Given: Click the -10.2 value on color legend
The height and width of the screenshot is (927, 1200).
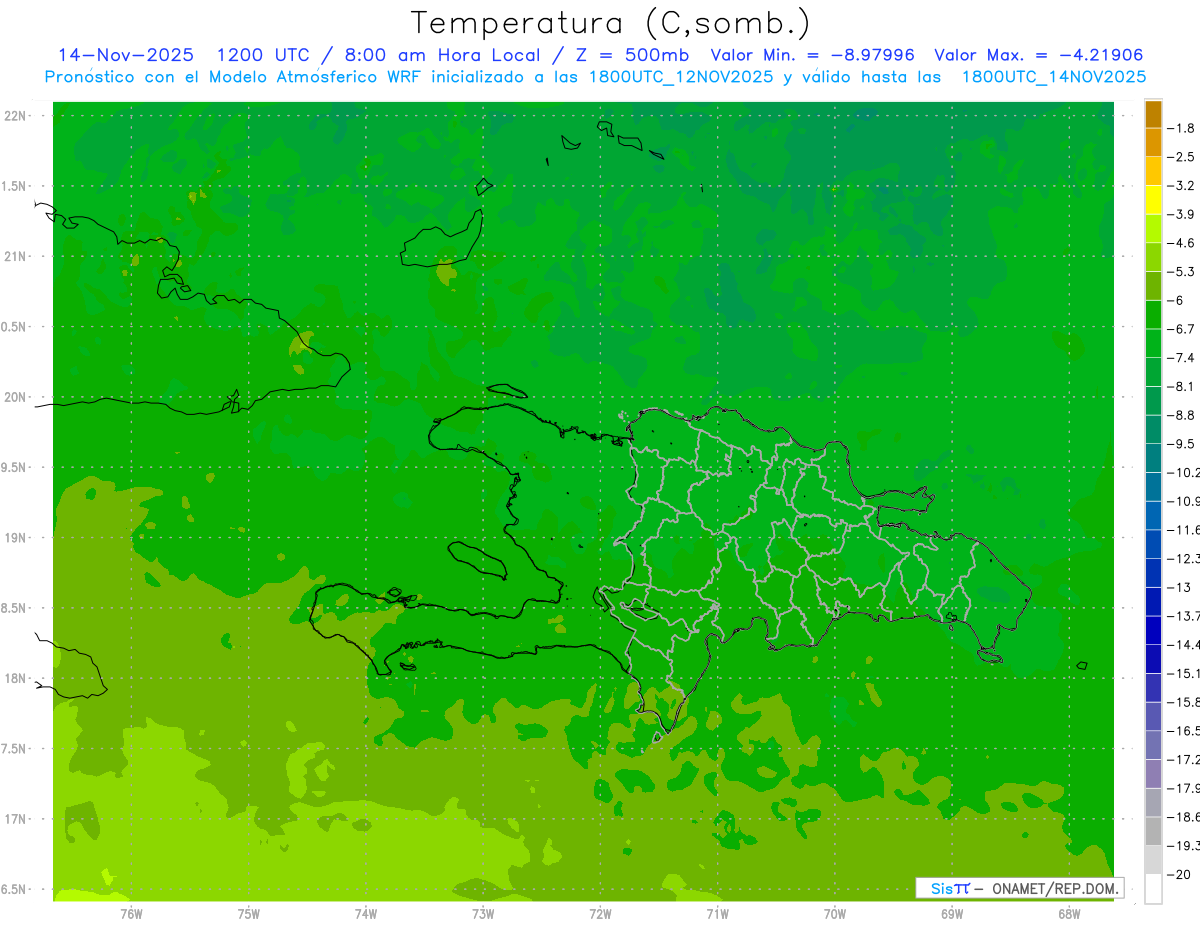Looking at the screenshot, I should 1183,472.
